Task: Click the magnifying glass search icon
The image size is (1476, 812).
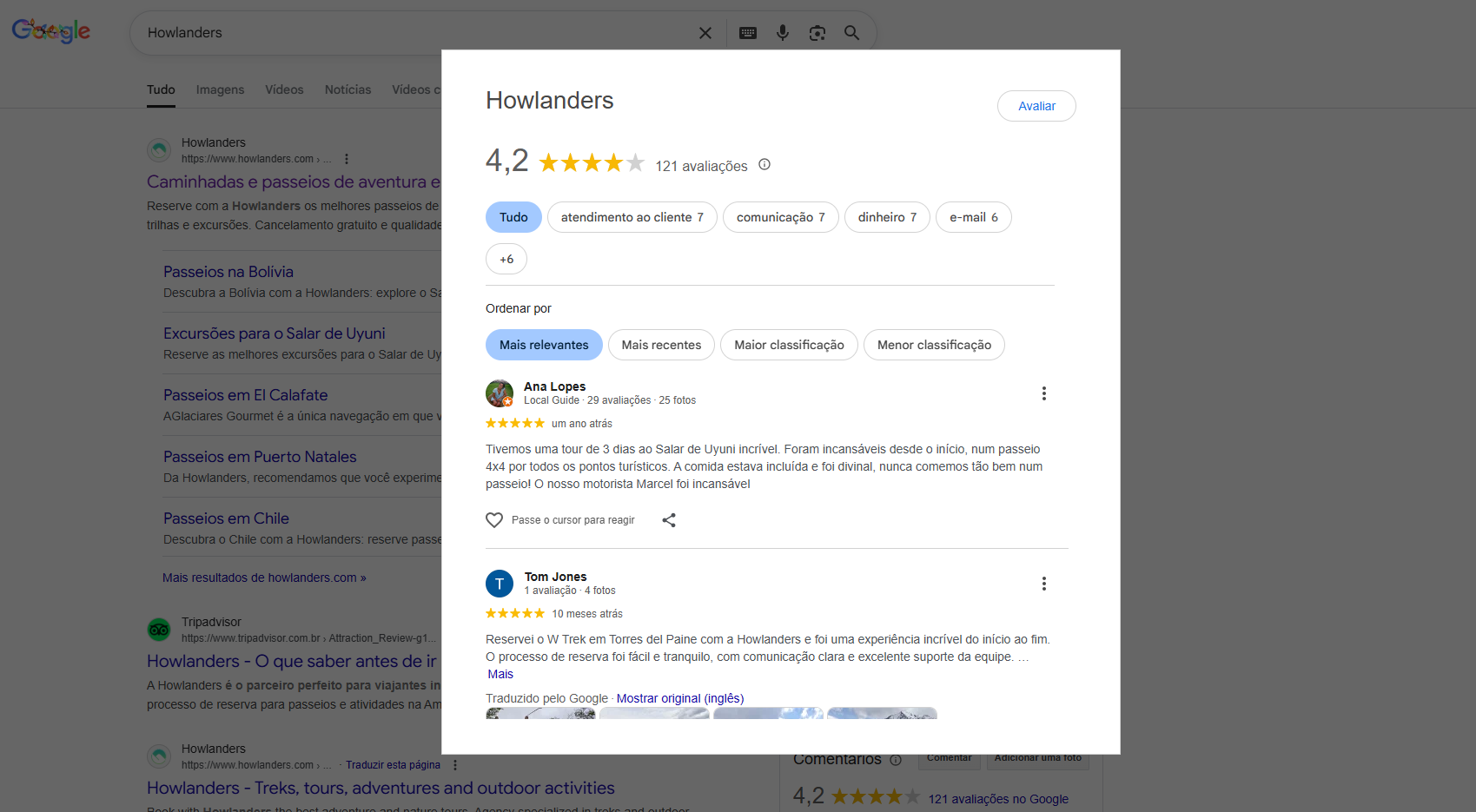Action: (851, 33)
